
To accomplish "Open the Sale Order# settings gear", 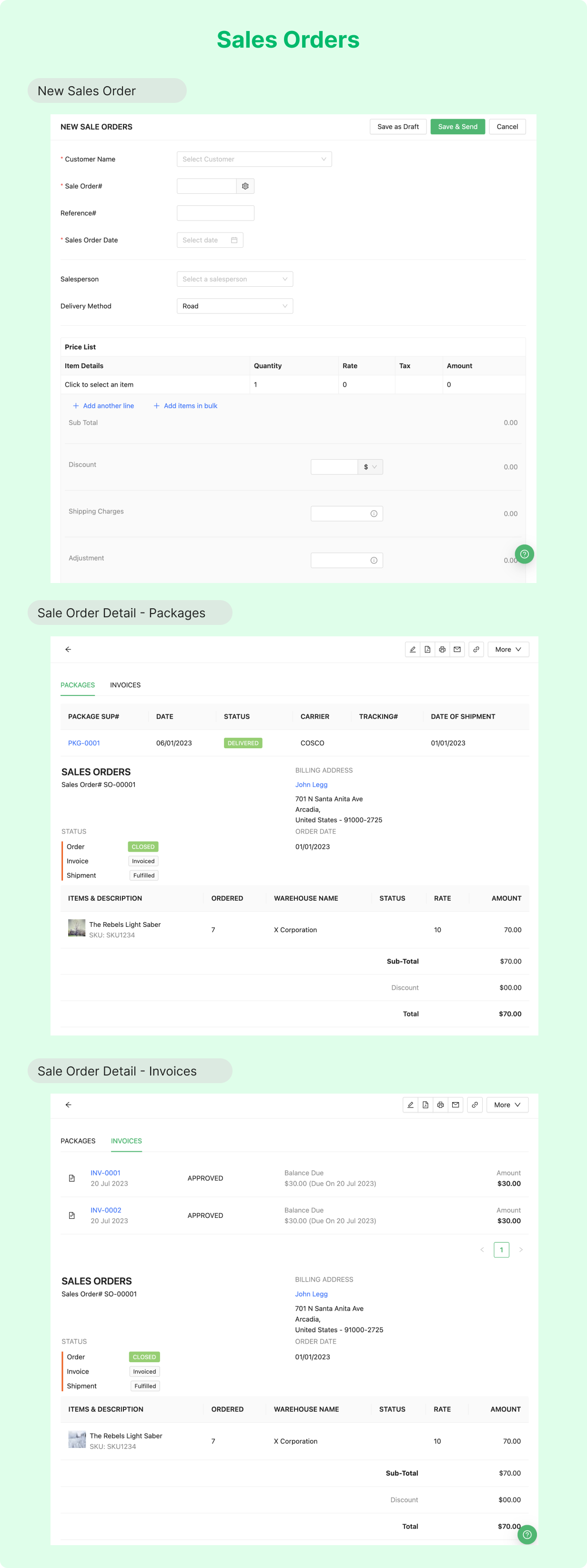I will (245, 186).
